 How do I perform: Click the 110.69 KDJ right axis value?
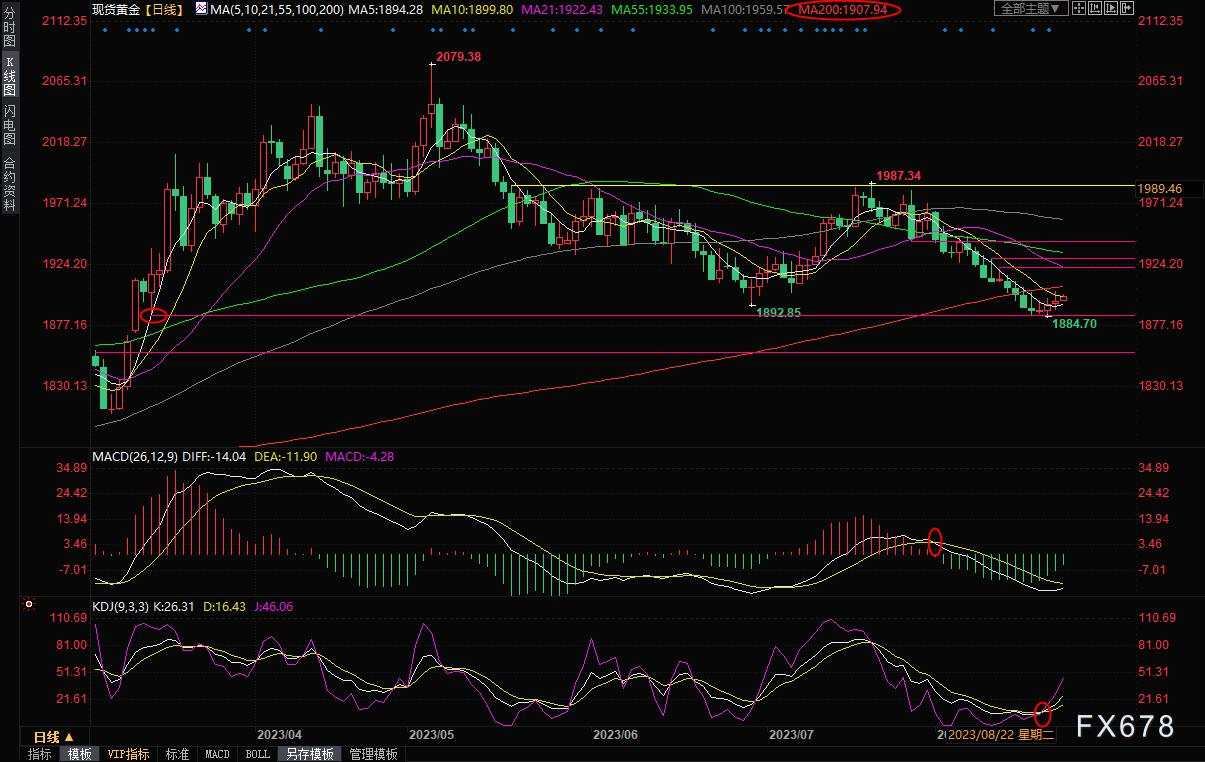point(1157,618)
